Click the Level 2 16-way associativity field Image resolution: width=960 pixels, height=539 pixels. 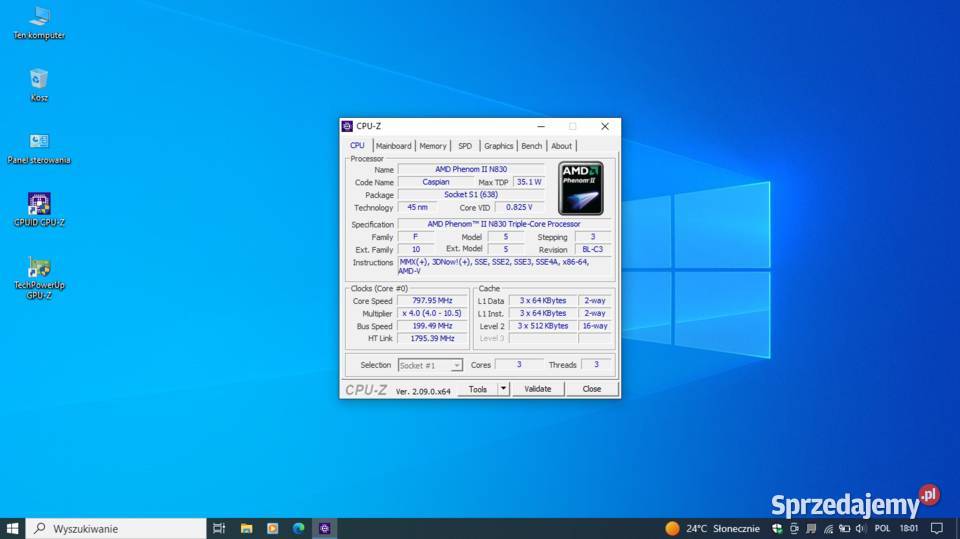(x=594, y=326)
